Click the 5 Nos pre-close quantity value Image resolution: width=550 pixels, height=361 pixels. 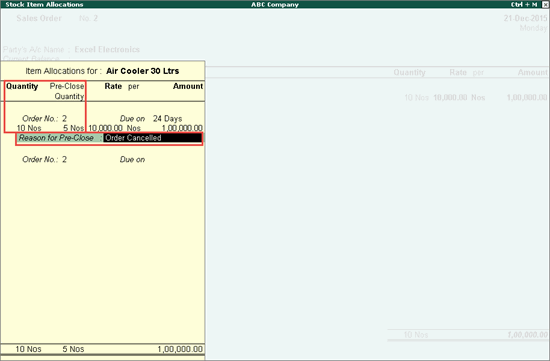click(x=73, y=128)
